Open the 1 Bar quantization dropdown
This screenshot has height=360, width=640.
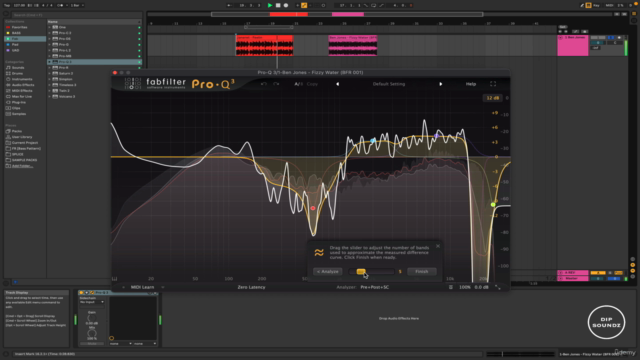tap(77, 5)
